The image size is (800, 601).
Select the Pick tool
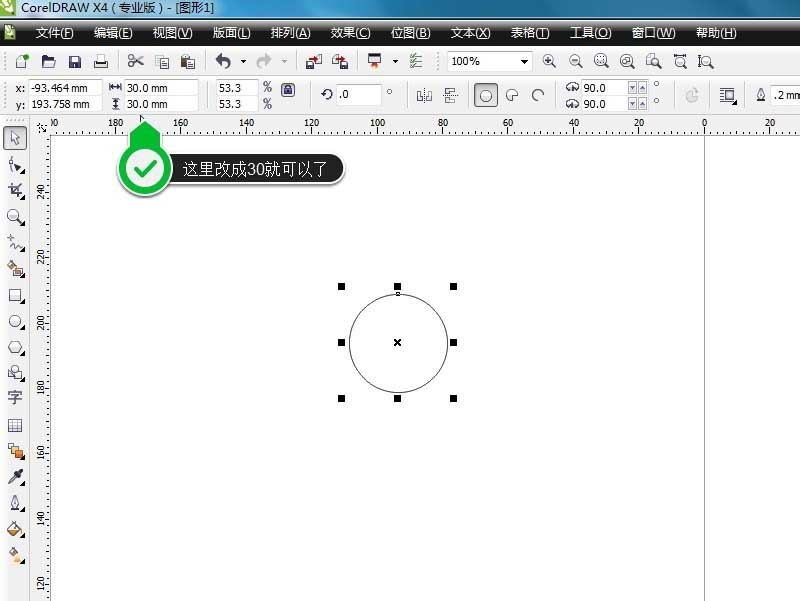pyautogui.click(x=14, y=138)
